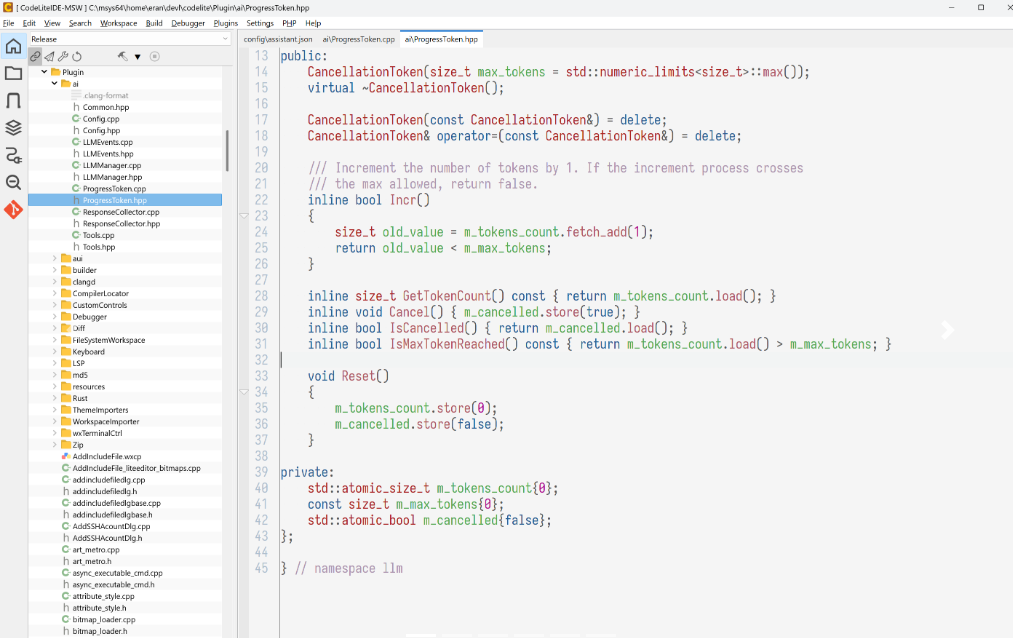Screen dimensions: 1013x638
Task: Expand the builder folder
Action: [x=54, y=270]
